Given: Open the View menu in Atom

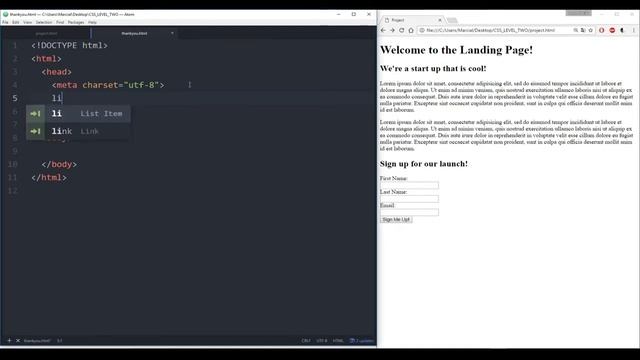Looking at the screenshot, I should (x=27, y=22).
